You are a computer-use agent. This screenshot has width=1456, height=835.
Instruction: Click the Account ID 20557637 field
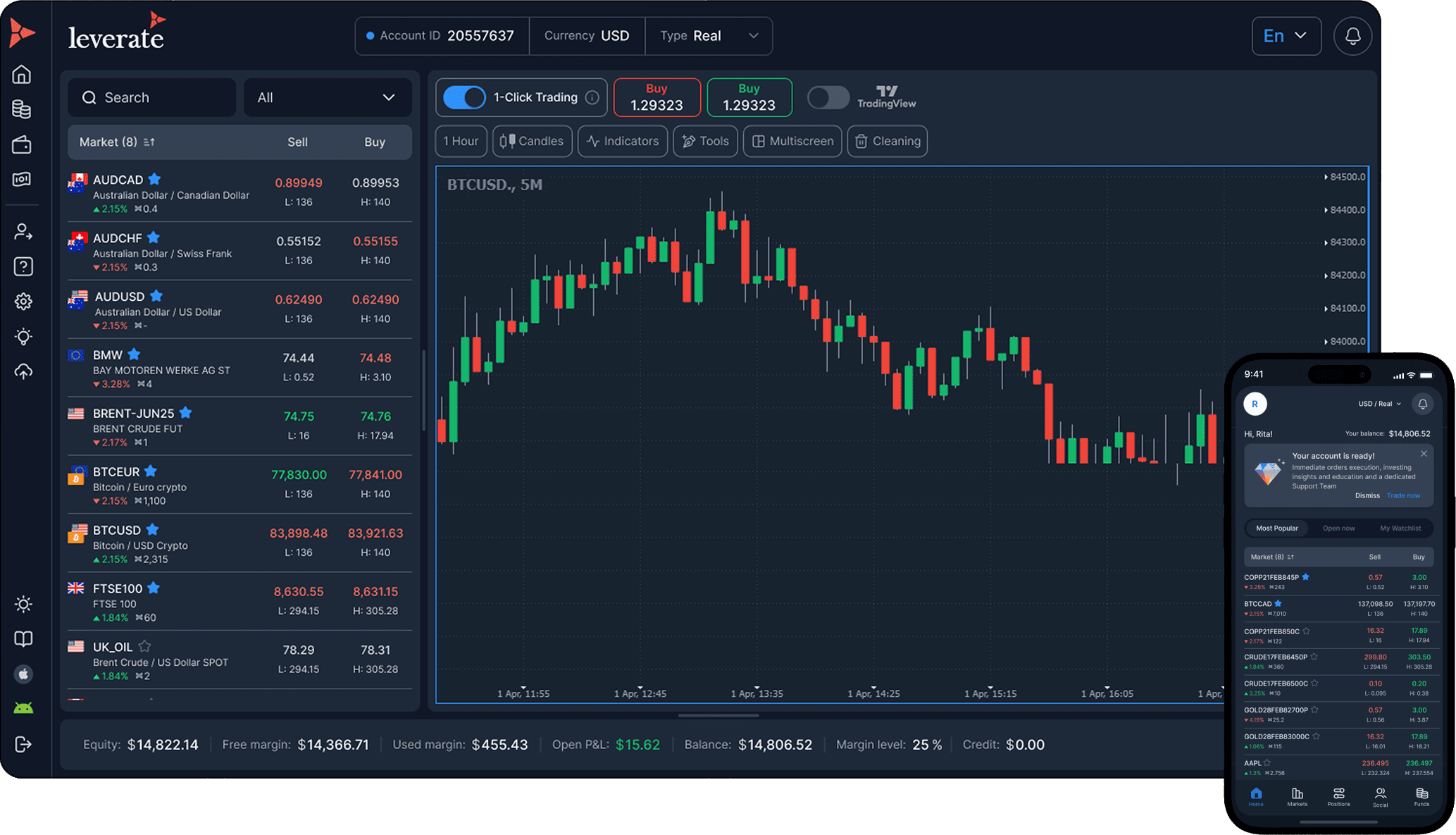click(x=442, y=36)
